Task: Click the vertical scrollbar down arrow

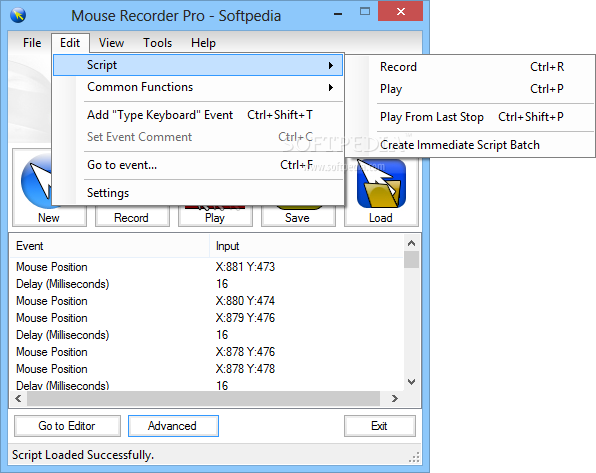Action: coord(411,382)
